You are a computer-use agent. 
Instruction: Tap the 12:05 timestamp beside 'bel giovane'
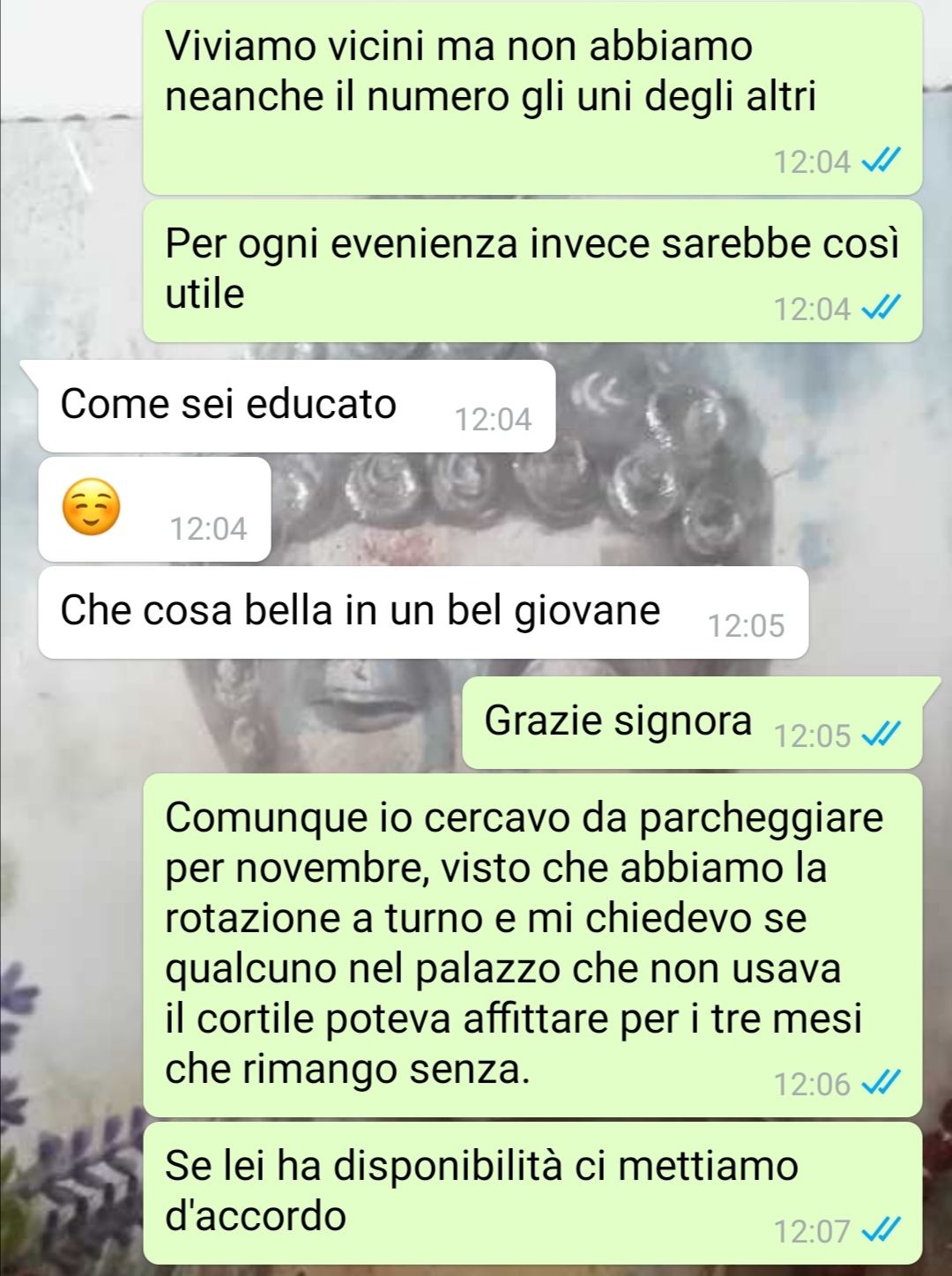coord(746,625)
